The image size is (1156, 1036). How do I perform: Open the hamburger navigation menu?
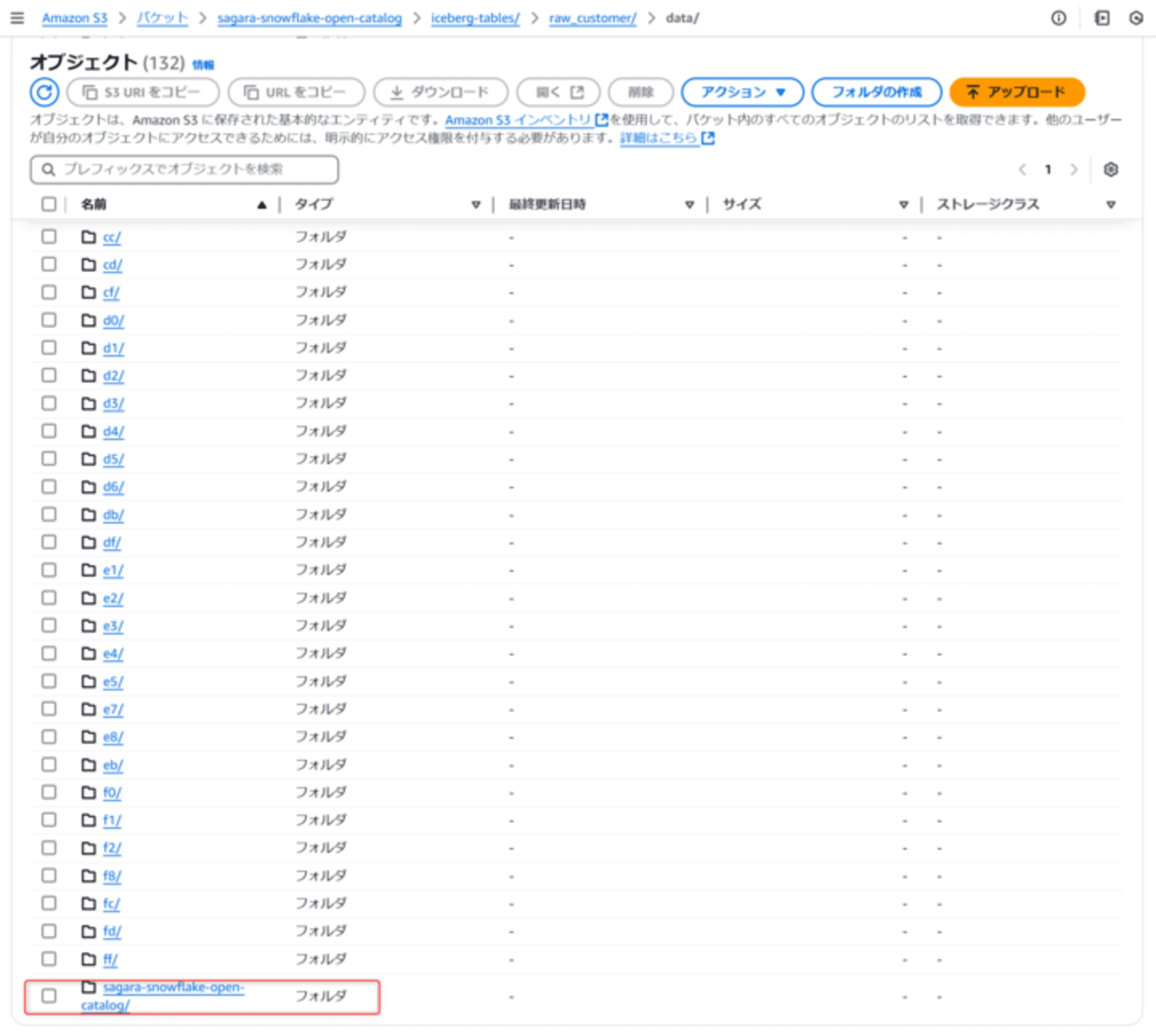point(17,18)
